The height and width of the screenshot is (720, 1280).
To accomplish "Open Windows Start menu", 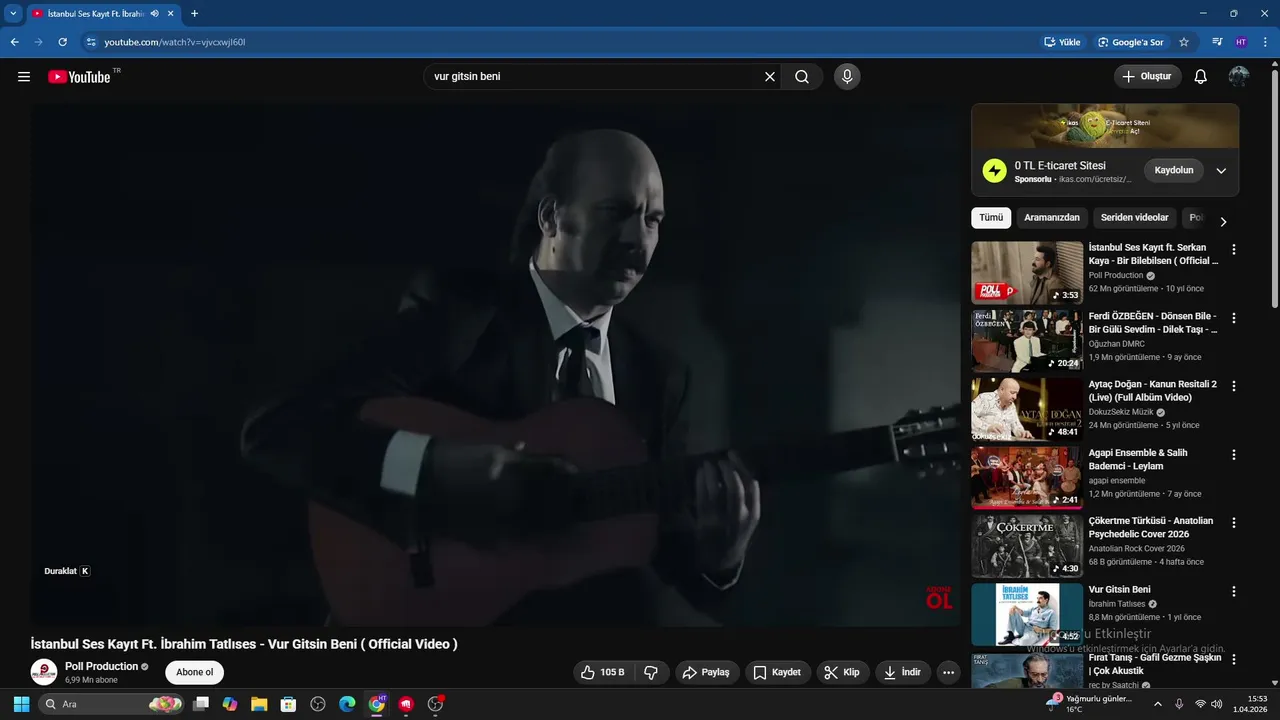I will pos(21,704).
